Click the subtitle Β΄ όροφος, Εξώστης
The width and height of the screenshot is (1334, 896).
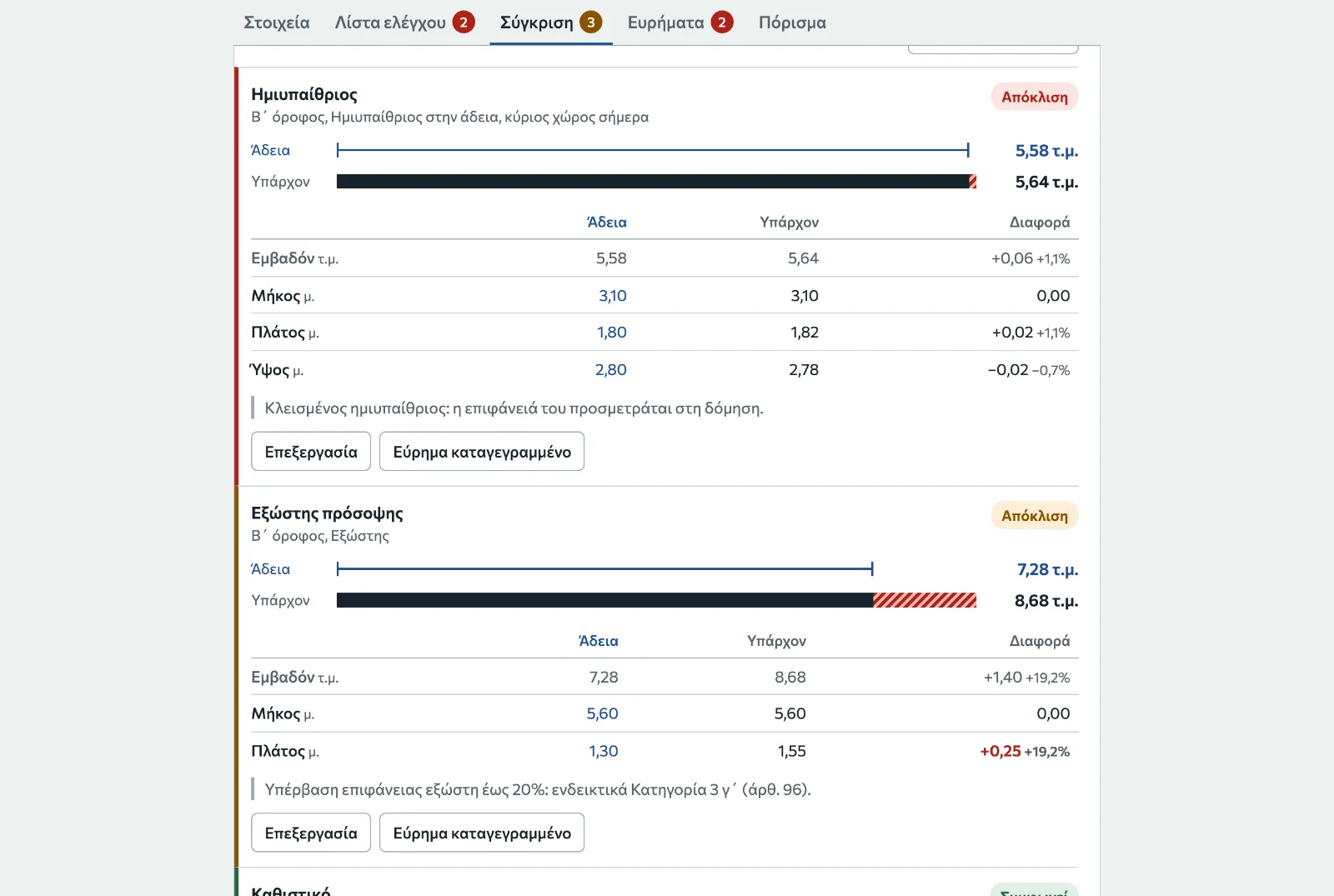pos(320,536)
